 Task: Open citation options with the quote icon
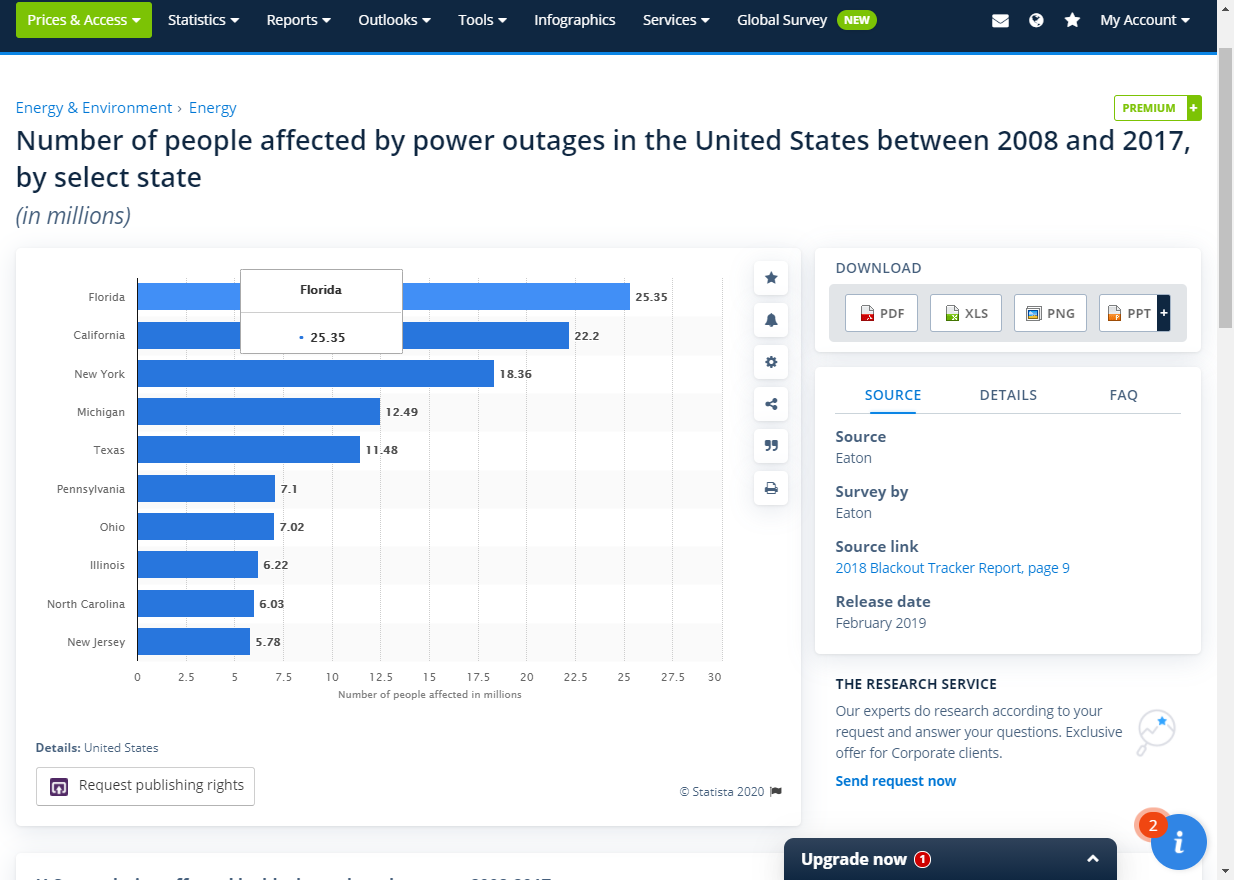(770, 446)
